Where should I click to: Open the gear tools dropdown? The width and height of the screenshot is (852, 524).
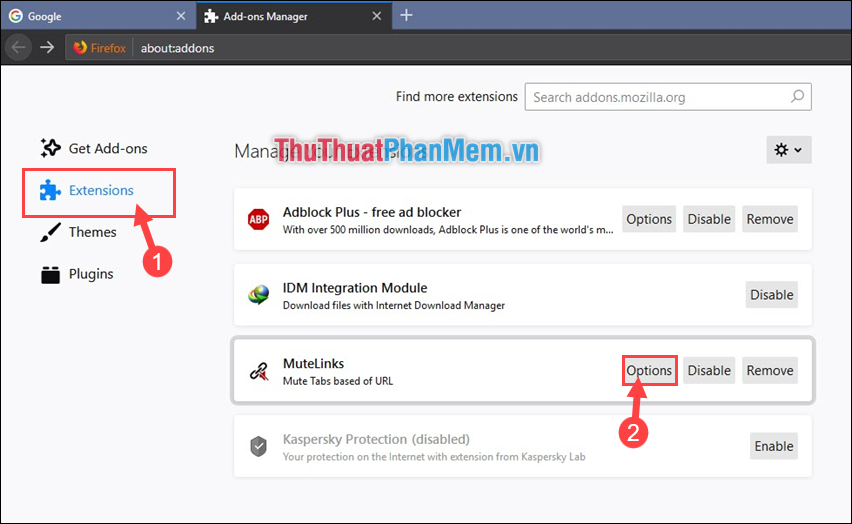coord(788,149)
